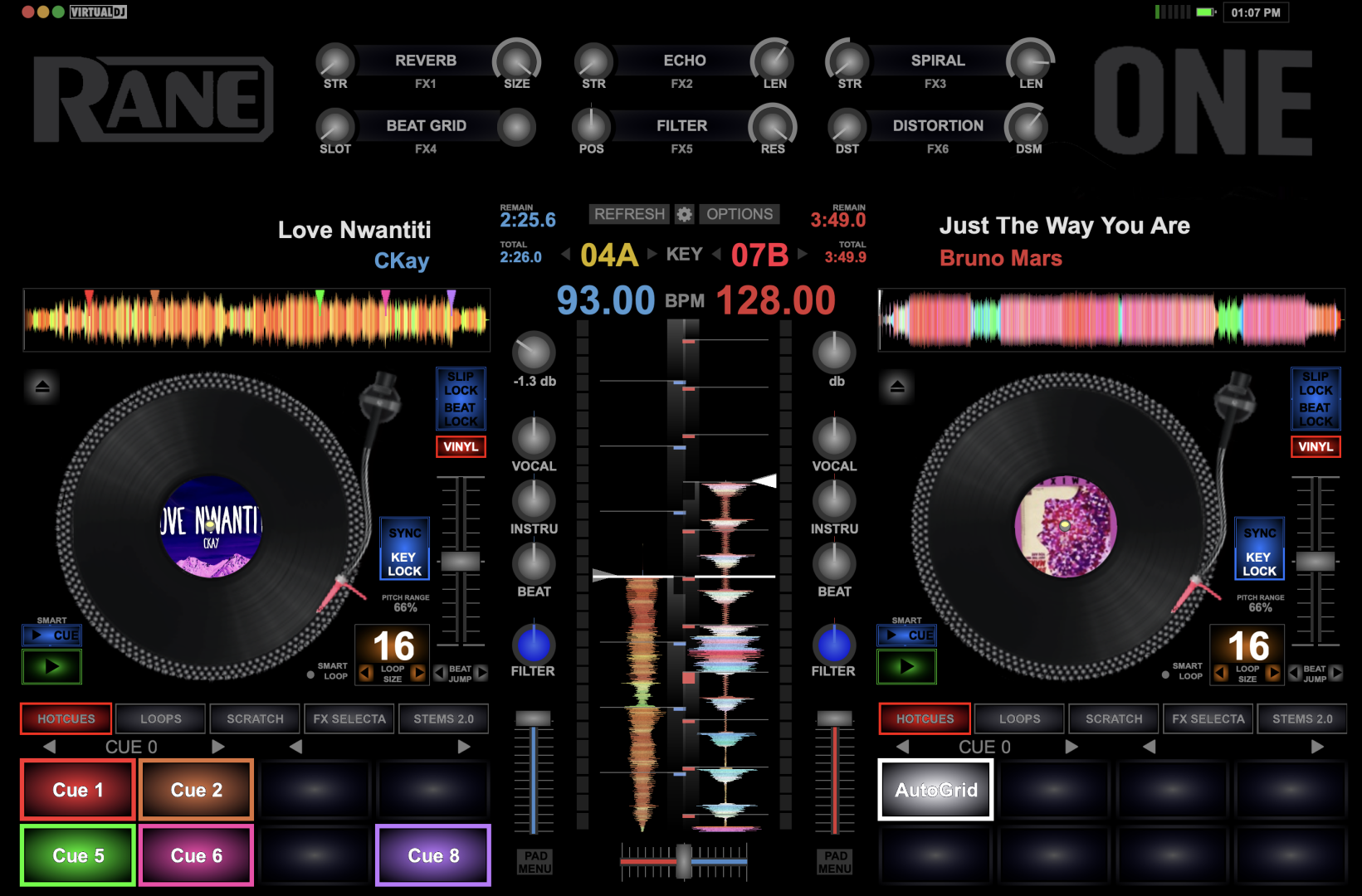
Task: Select right deck LOOPS pad mode
Action: tap(1020, 718)
